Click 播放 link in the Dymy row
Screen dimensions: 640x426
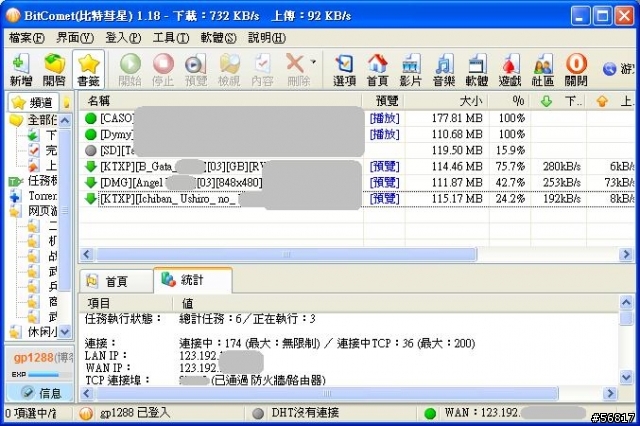point(384,134)
